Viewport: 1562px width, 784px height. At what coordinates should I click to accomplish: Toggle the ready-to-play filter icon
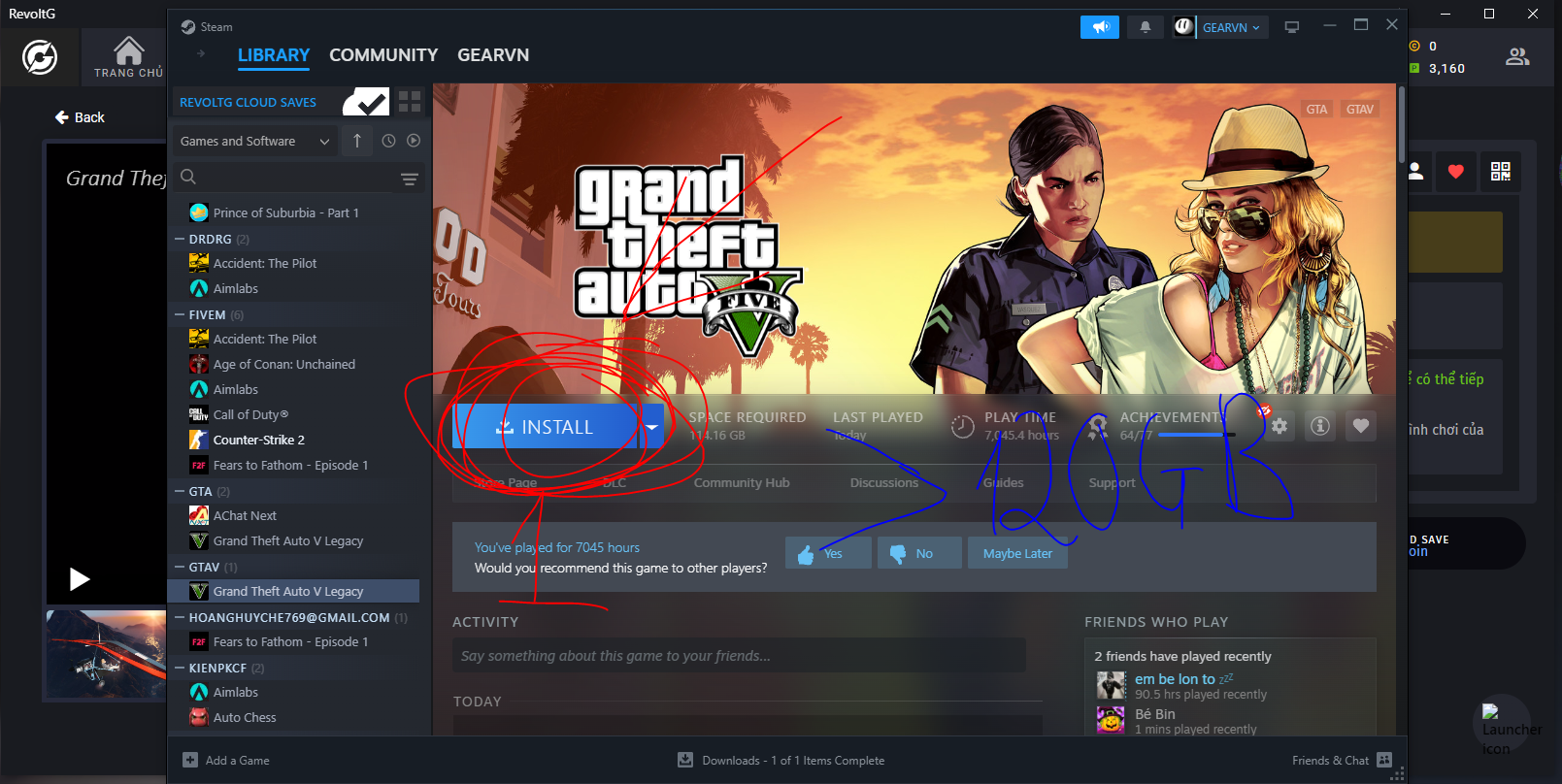(414, 141)
